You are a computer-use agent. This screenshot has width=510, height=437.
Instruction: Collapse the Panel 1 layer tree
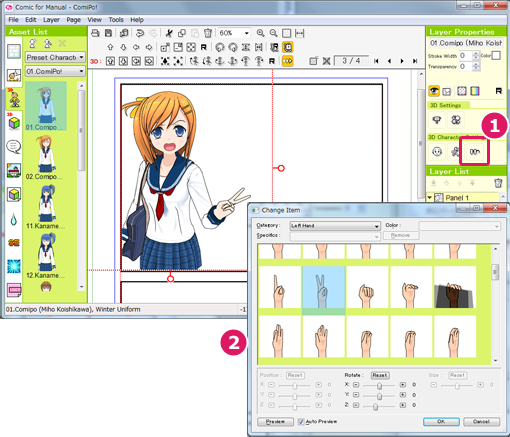[x=430, y=197]
